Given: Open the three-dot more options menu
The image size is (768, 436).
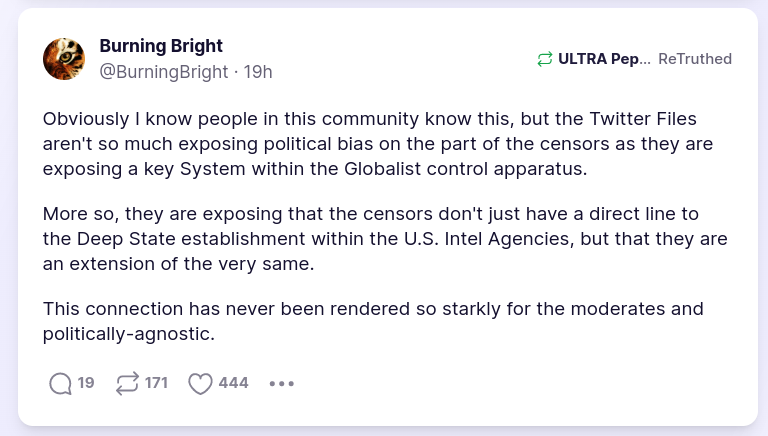Looking at the screenshot, I should 282,384.
